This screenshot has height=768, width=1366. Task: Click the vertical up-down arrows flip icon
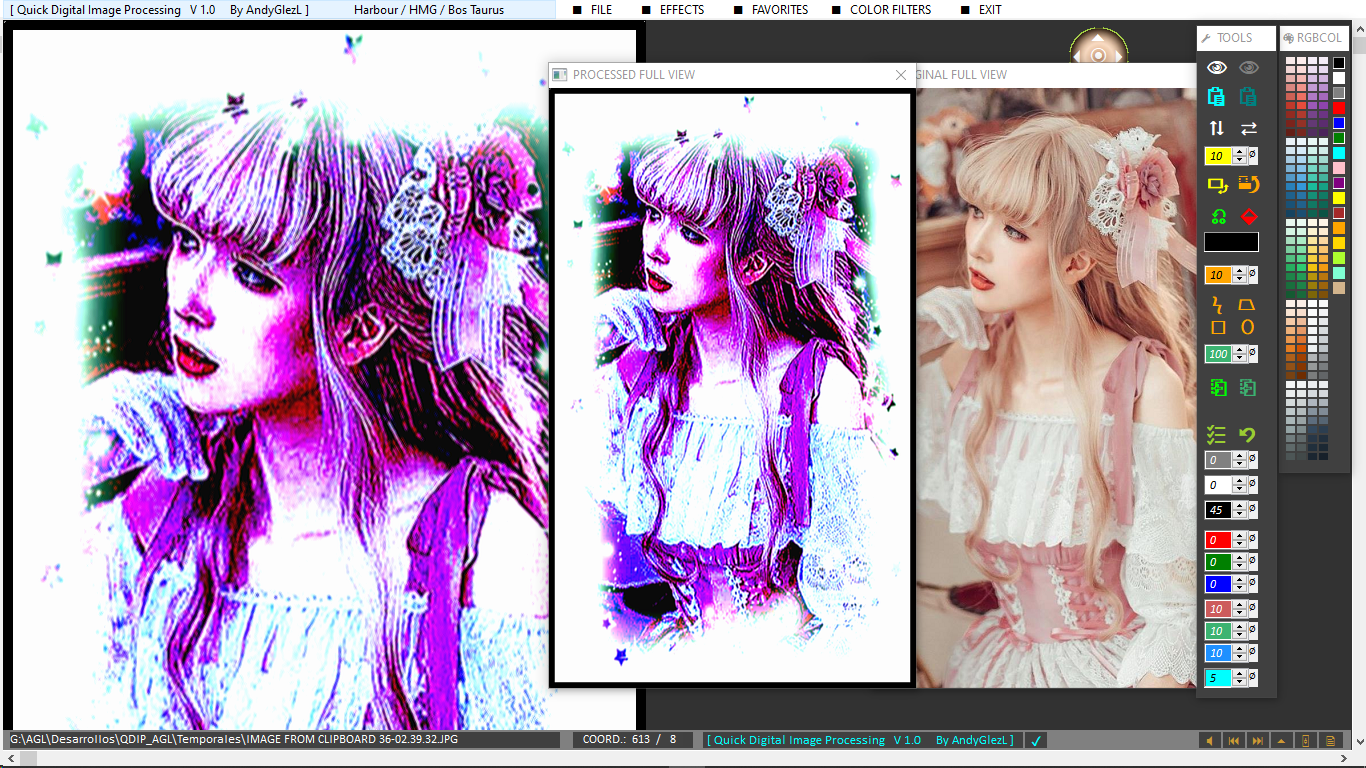pos(1216,128)
